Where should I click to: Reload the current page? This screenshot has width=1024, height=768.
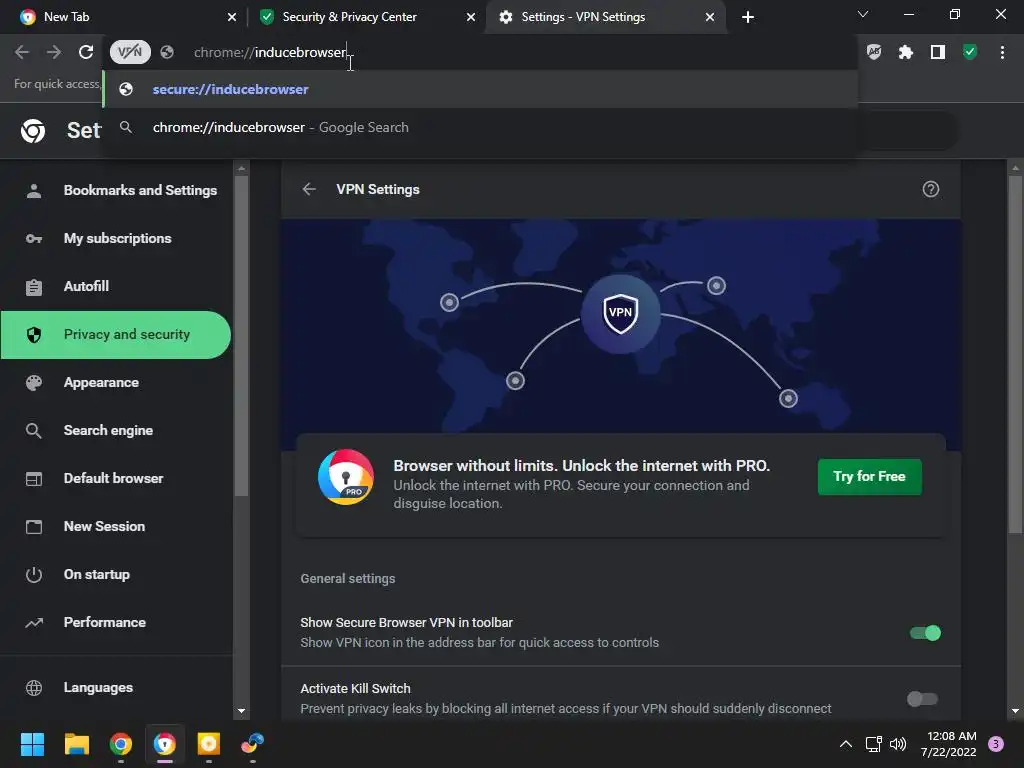[86, 52]
